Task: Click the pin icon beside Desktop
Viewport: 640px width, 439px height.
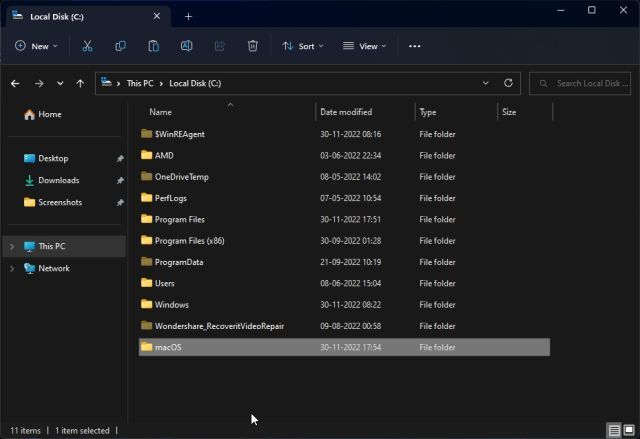Action: pos(120,158)
